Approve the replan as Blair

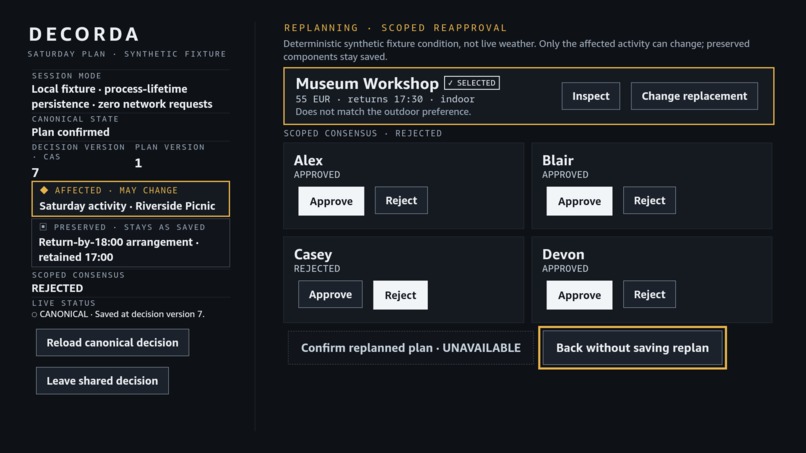[x=579, y=201]
